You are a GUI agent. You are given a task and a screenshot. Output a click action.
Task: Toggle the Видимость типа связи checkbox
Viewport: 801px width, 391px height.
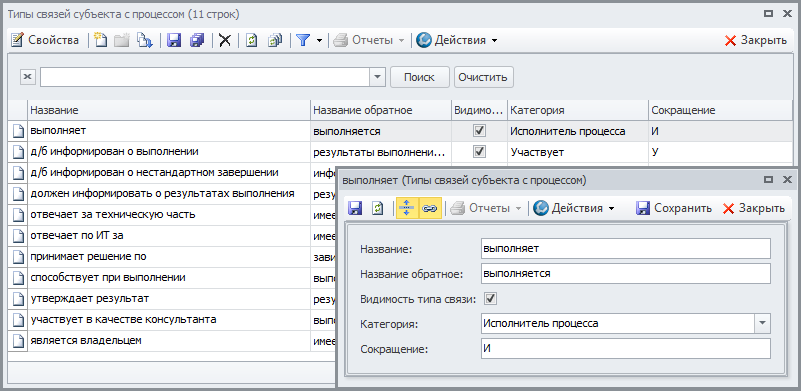[x=491, y=298]
